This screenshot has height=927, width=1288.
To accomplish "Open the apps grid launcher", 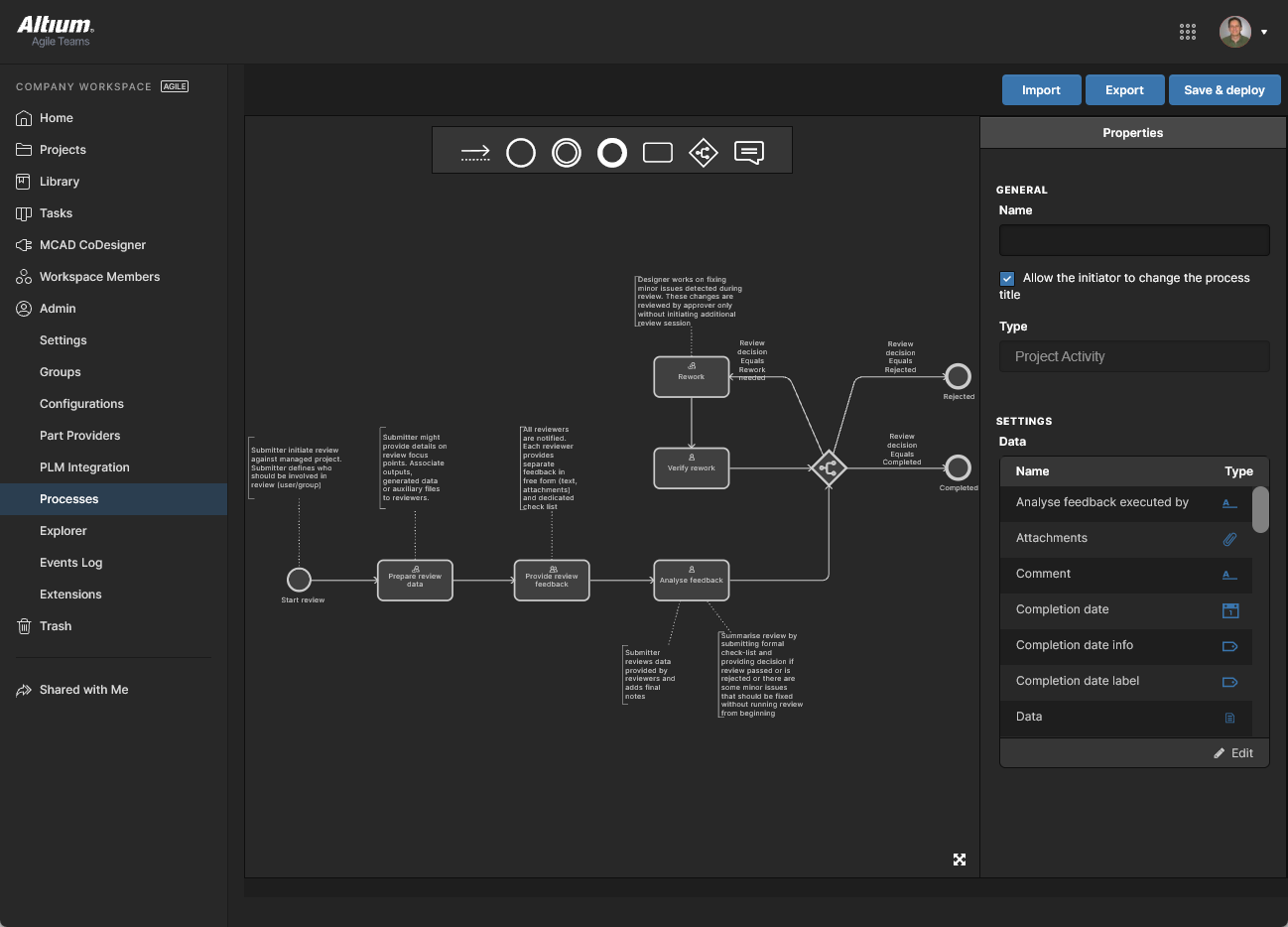I will (x=1188, y=32).
